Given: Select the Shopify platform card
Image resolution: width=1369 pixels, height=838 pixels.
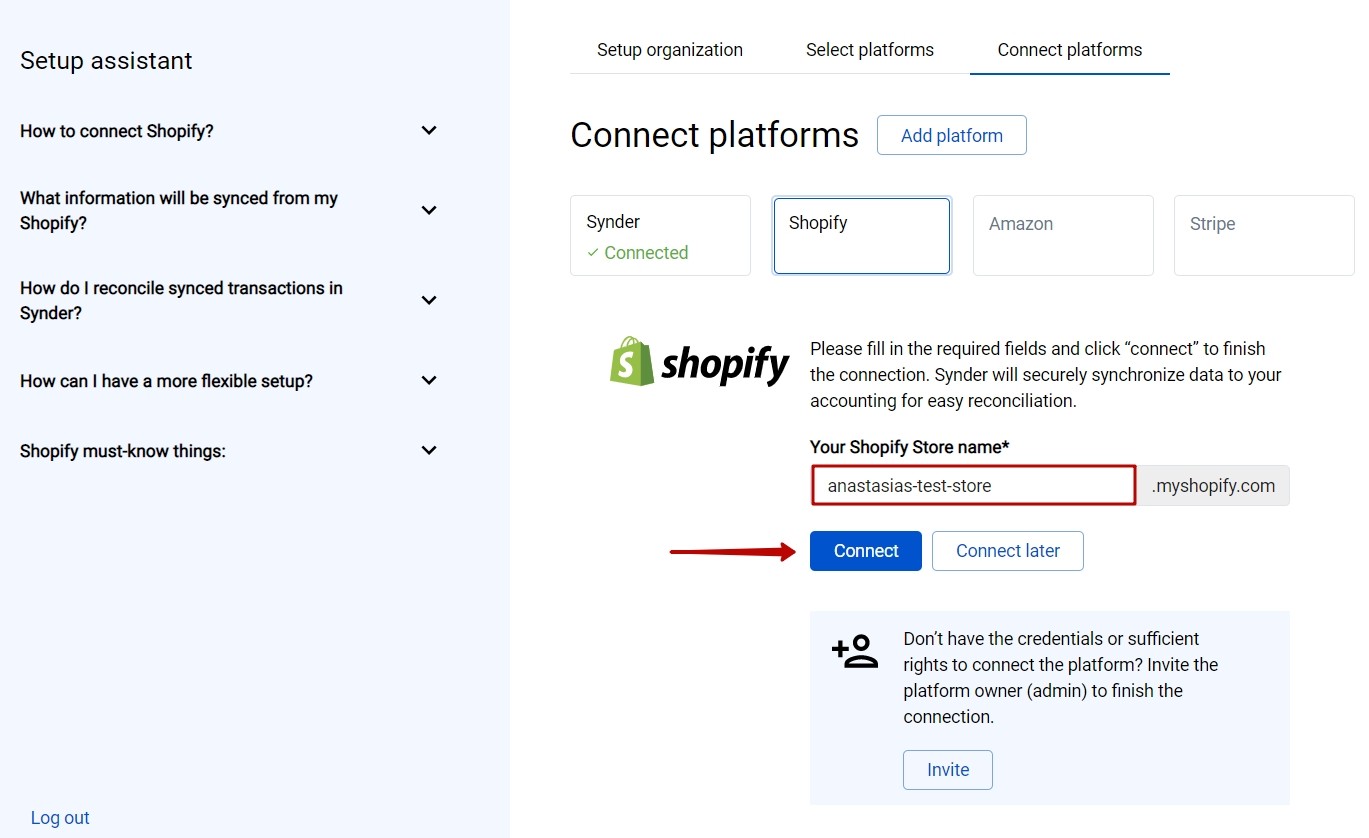Looking at the screenshot, I should click(861, 236).
